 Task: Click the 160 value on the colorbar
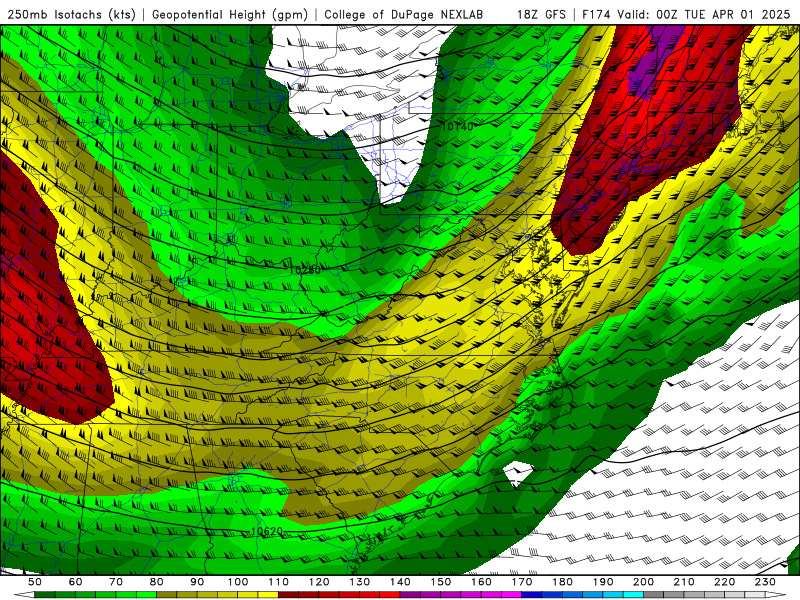point(481,582)
